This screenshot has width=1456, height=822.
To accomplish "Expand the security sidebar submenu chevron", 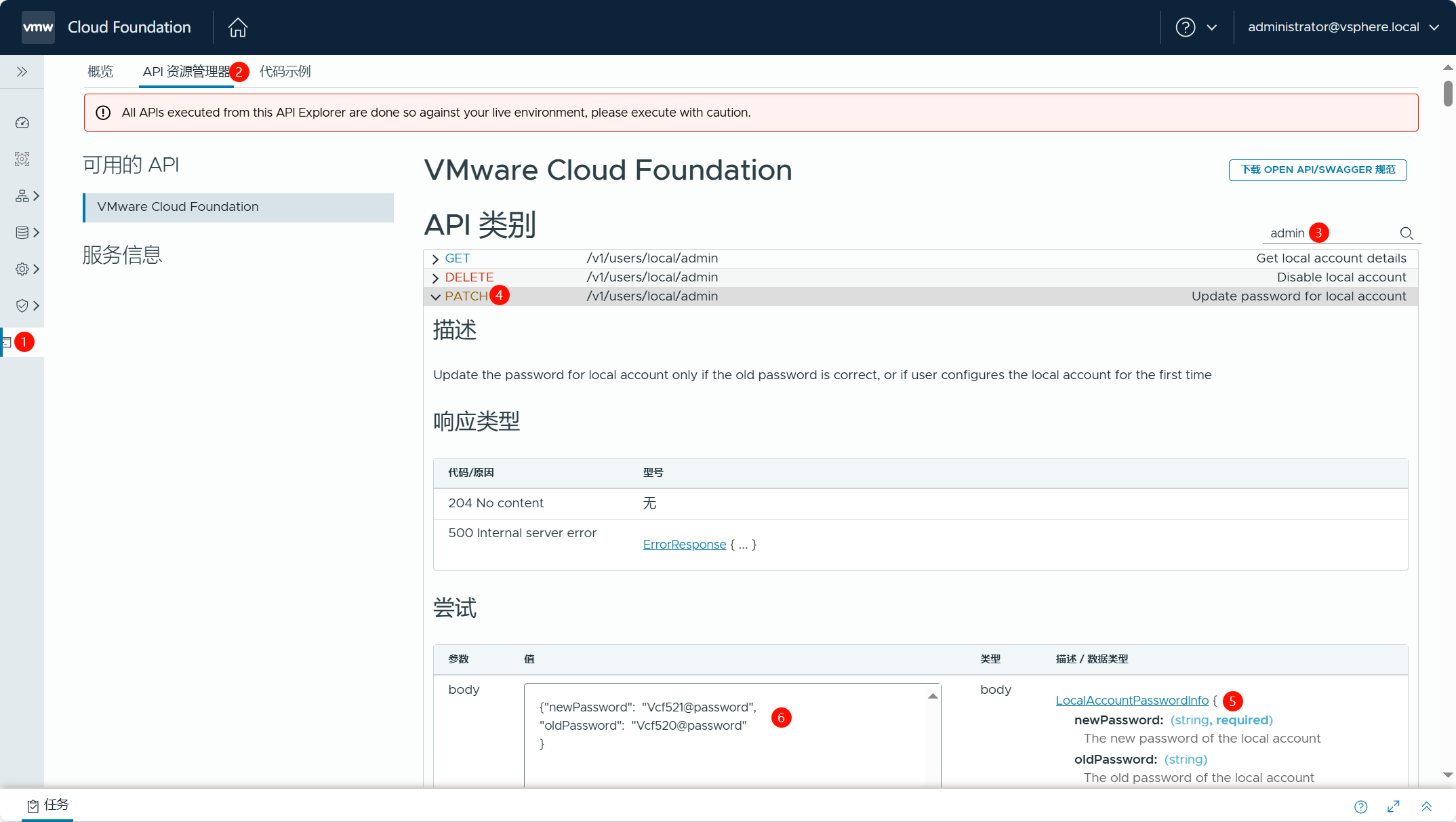I will tap(37, 306).
